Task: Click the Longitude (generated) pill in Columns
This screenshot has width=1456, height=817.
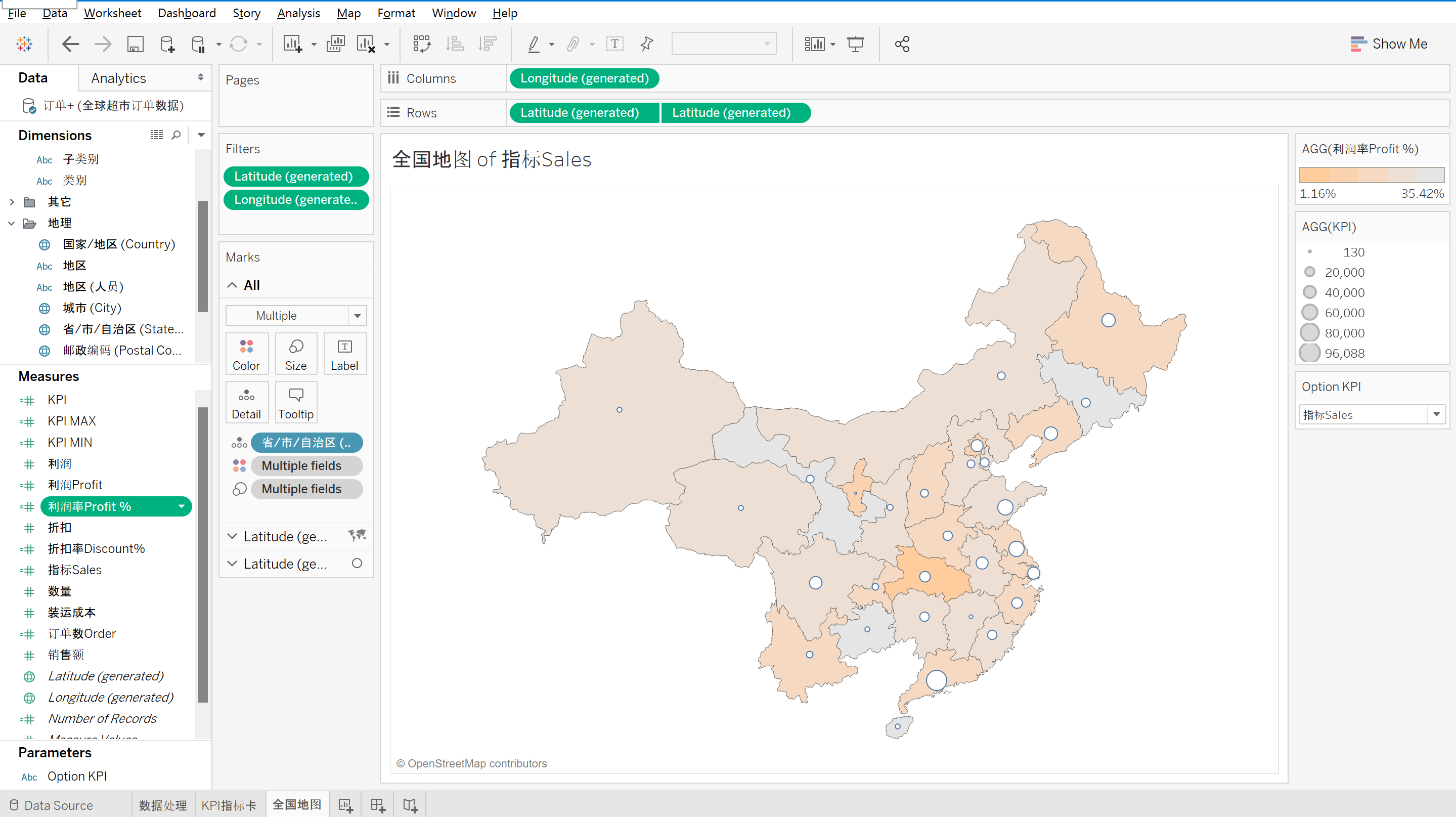Action: point(584,78)
